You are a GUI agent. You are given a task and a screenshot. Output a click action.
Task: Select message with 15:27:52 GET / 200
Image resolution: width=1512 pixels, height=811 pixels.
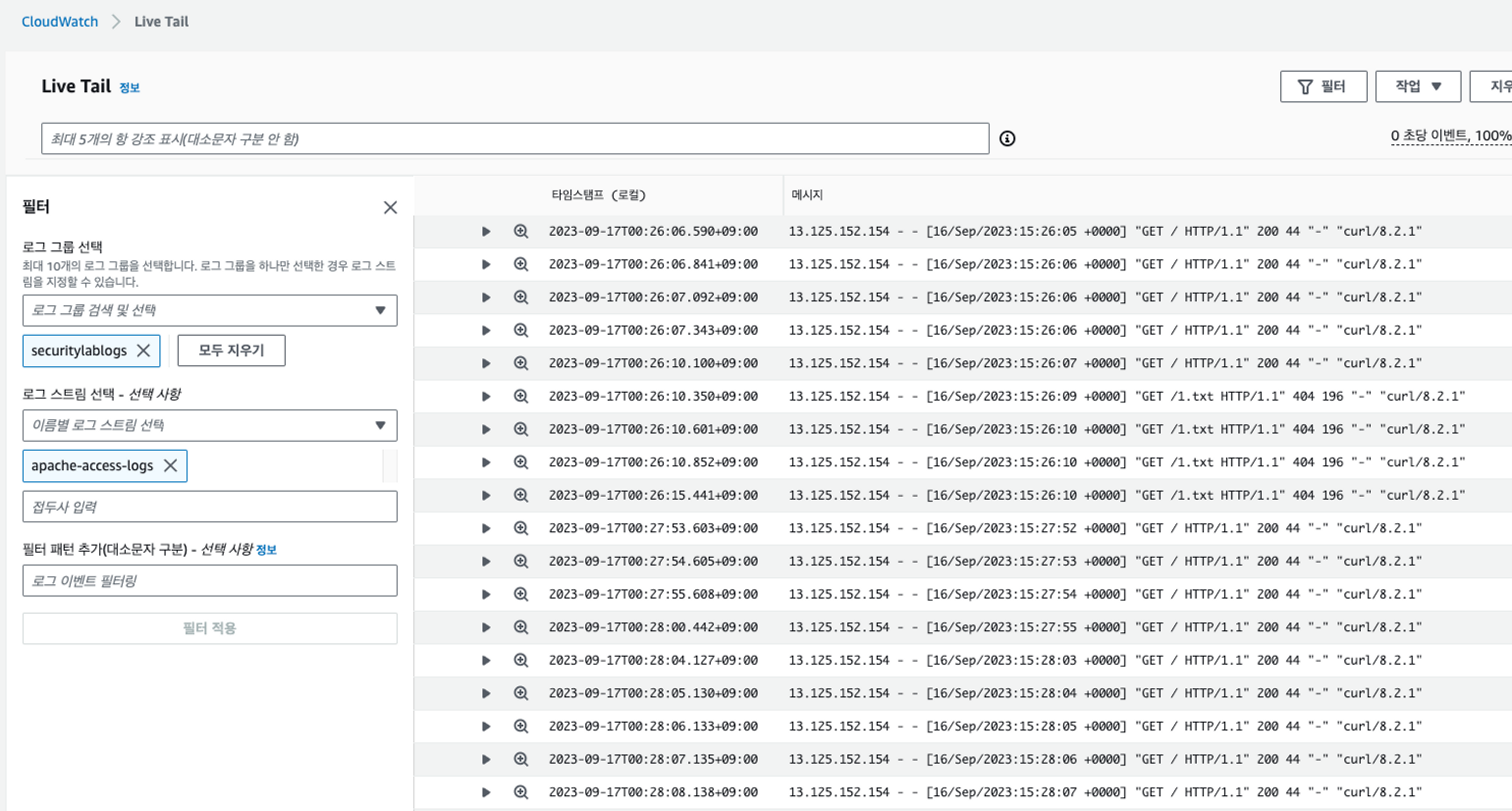[x=1106, y=528]
